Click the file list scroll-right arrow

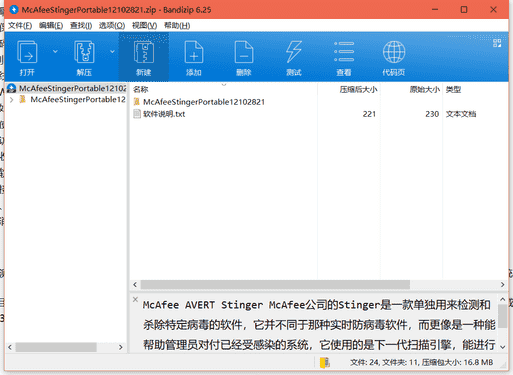(x=502, y=285)
